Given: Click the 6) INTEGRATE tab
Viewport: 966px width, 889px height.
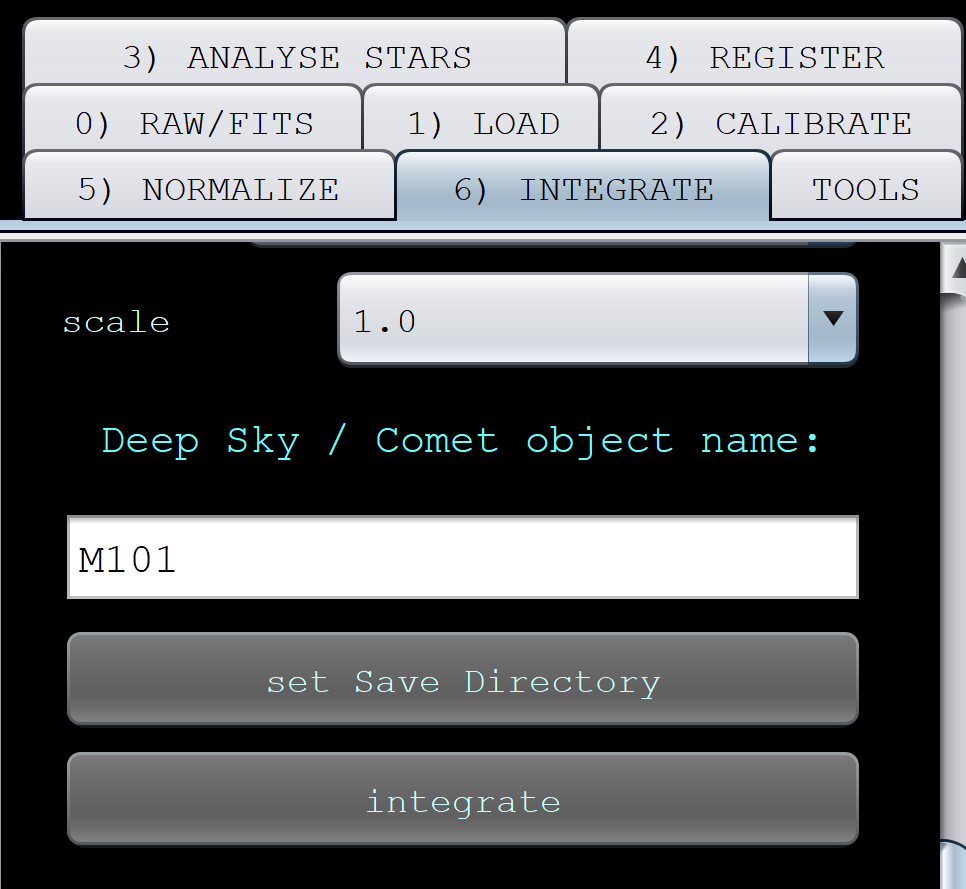Looking at the screenshot, I should tap(583, 189).
